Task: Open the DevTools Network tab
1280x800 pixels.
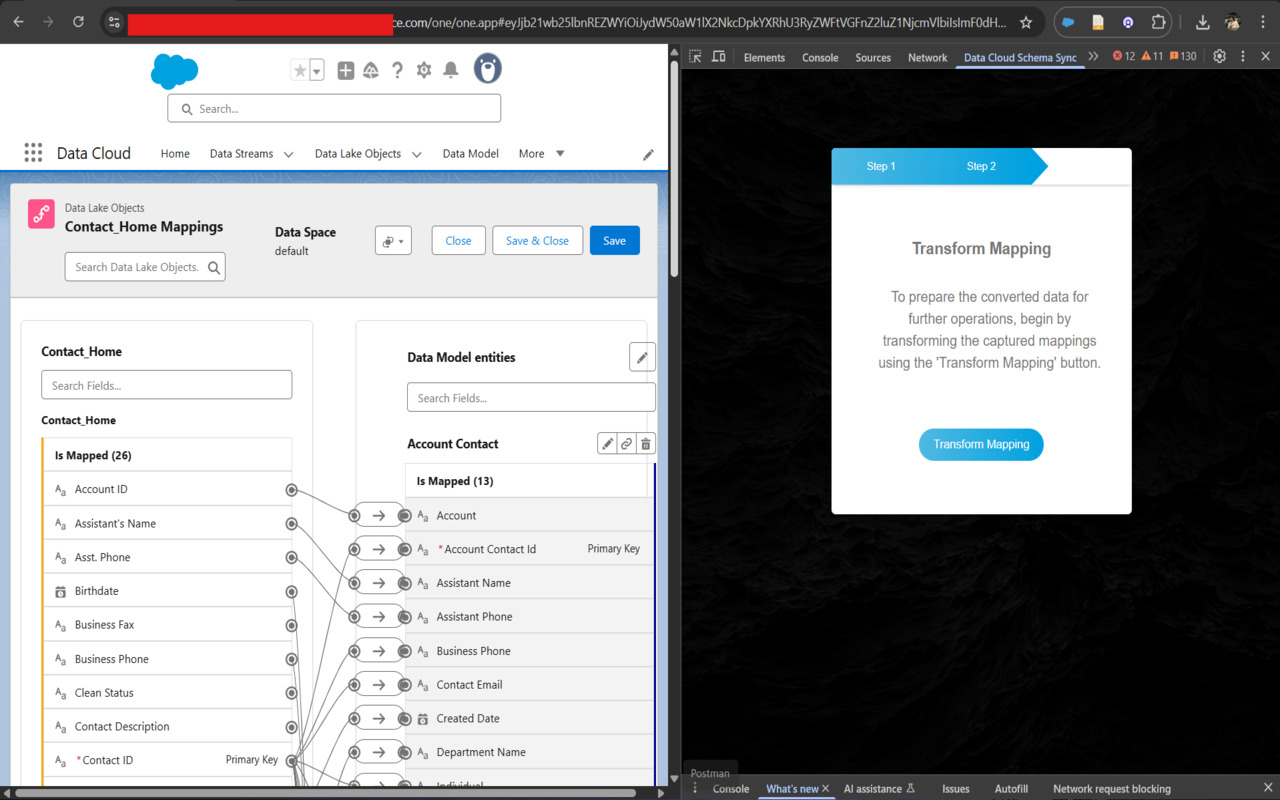Action: [x=927, y=58]
